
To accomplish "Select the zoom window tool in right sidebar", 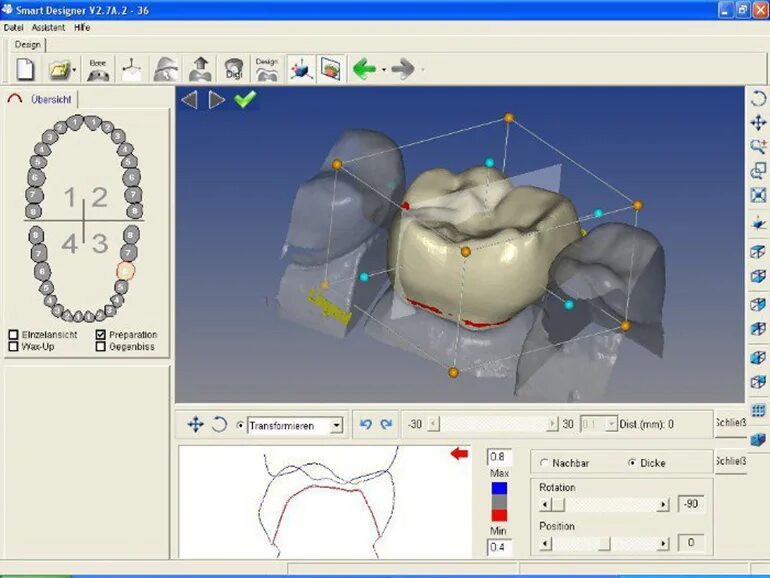I will (x=758, y=170).
